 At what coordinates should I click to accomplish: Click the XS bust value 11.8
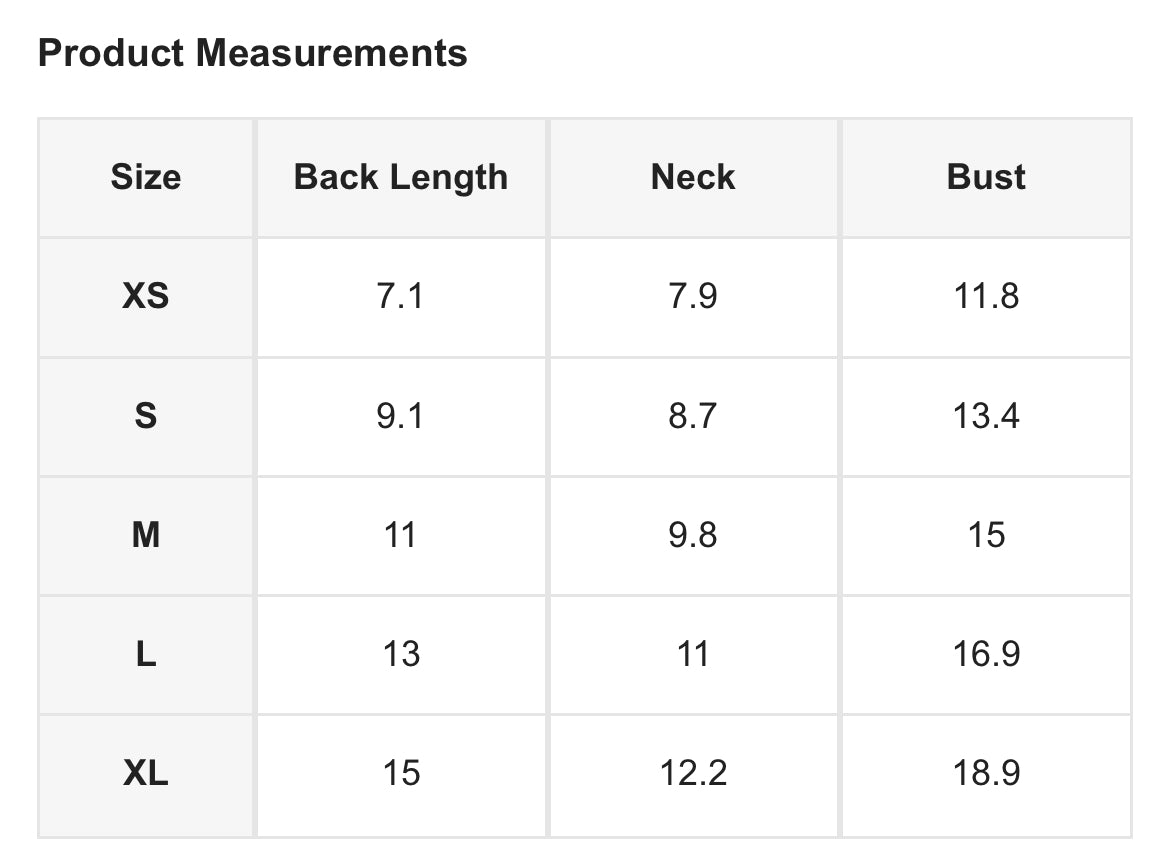pyautogui.click(x=986, y=296)
